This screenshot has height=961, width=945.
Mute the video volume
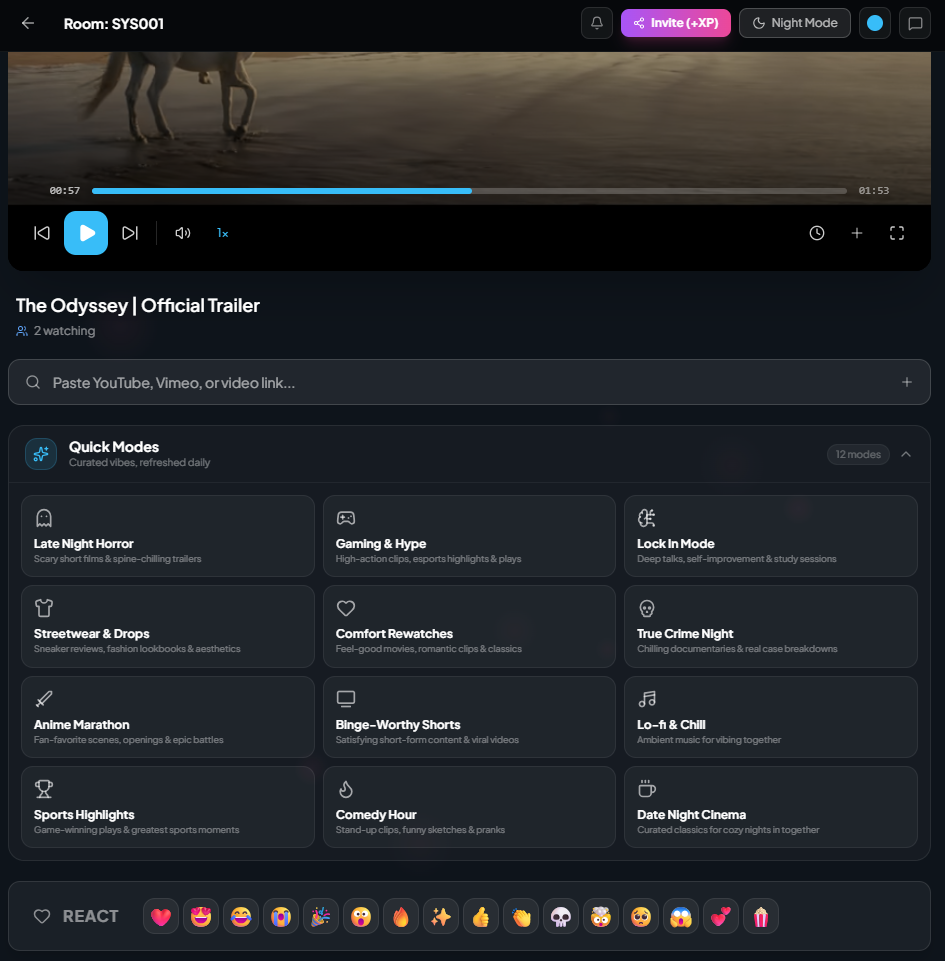(x=182, y=232)
